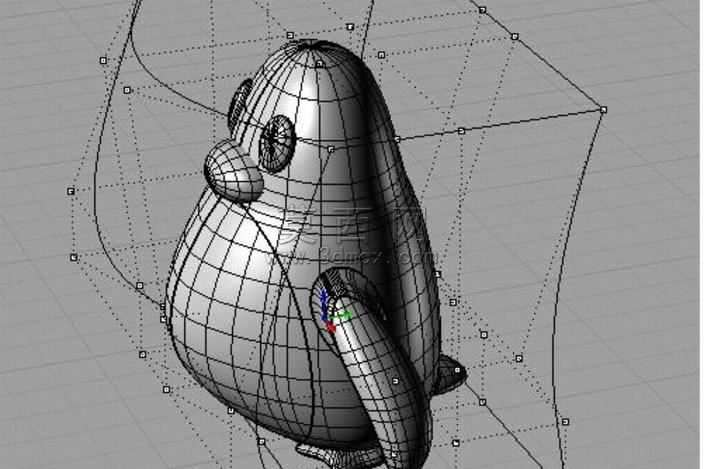This screenshot has height=469, width=704.
Task: Select the cage control point on penguin's head top
Action: (320, 64)
